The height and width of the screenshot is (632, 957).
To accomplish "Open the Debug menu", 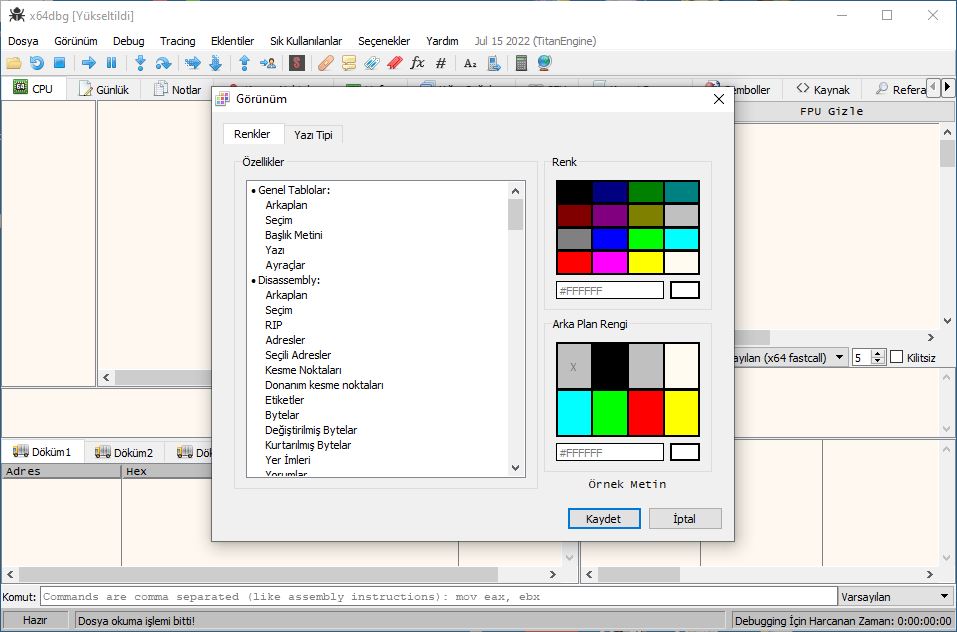I will [129, 41].
